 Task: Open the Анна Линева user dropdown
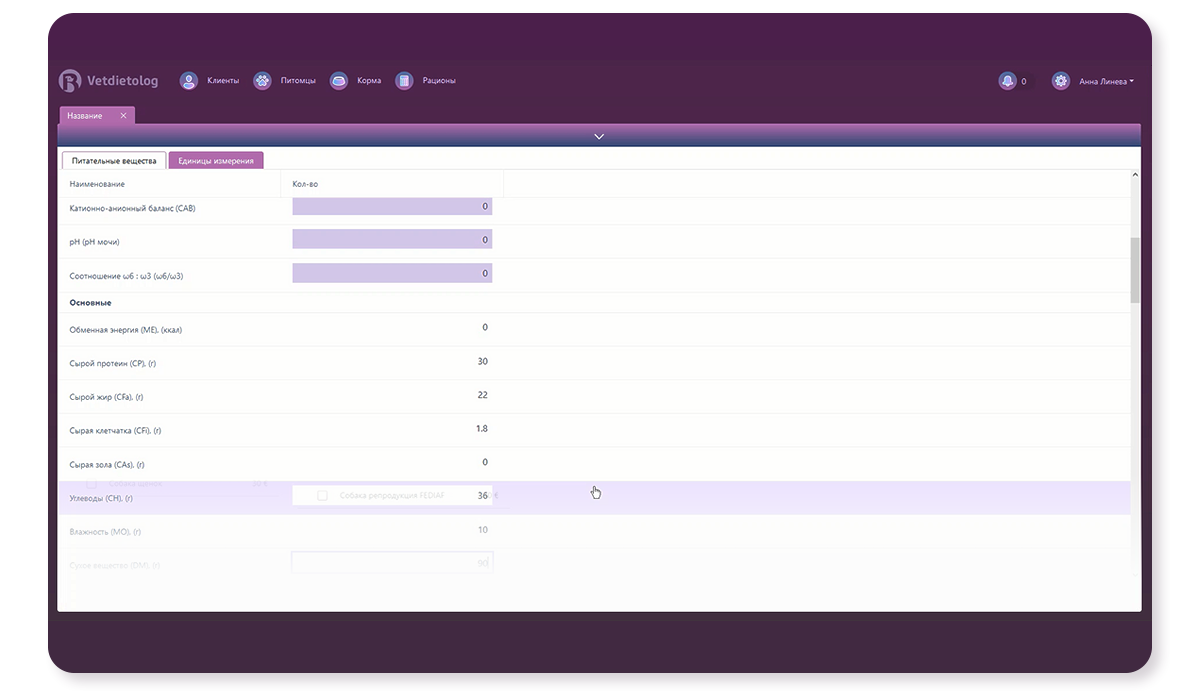pyautogui.click(x=1106, y=82)
